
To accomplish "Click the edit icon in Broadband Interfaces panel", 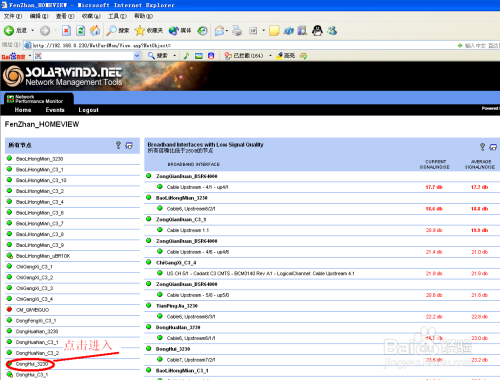I will (493, 147).
